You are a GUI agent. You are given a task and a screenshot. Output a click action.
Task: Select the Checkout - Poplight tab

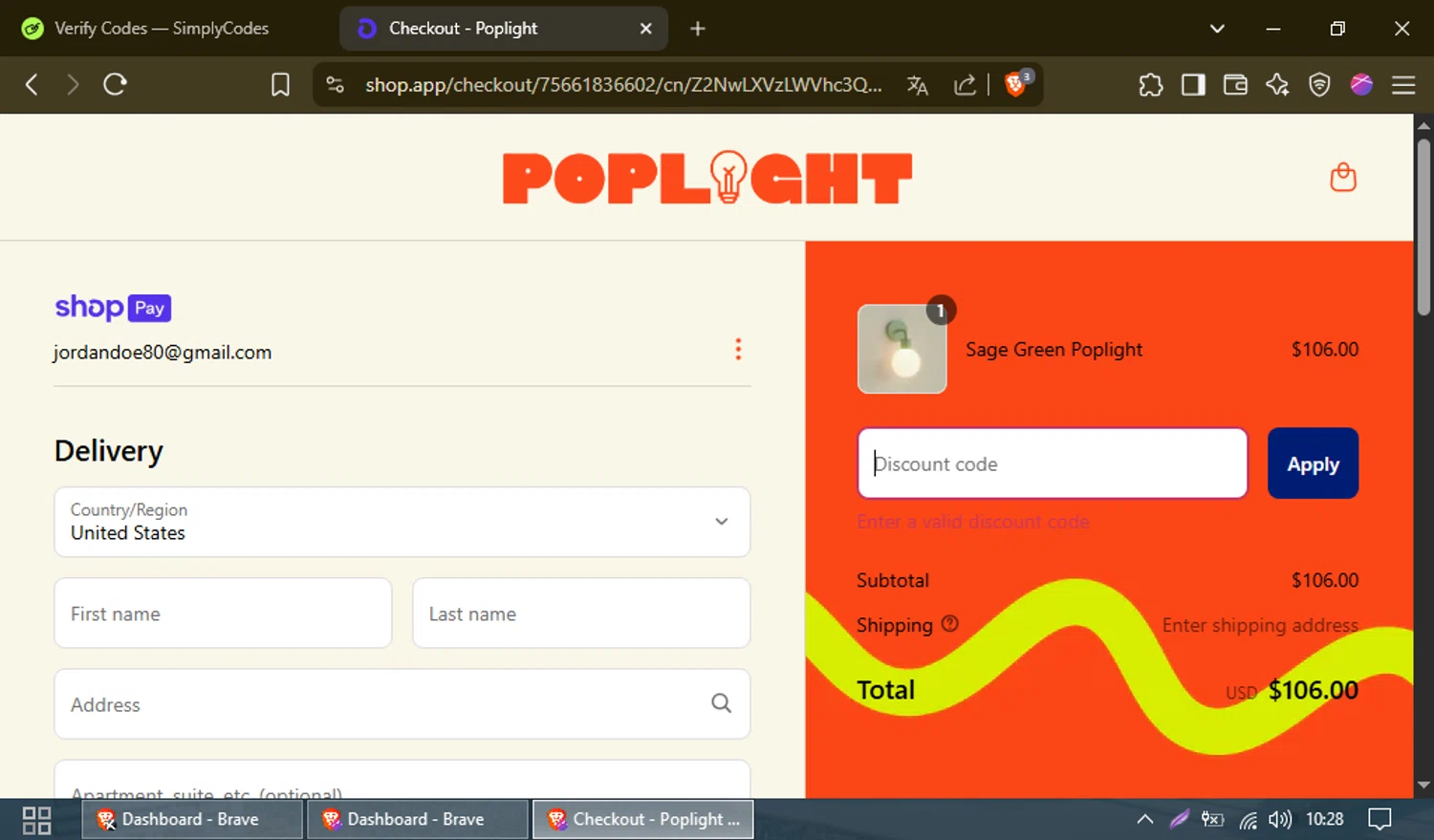pos(504,29)
